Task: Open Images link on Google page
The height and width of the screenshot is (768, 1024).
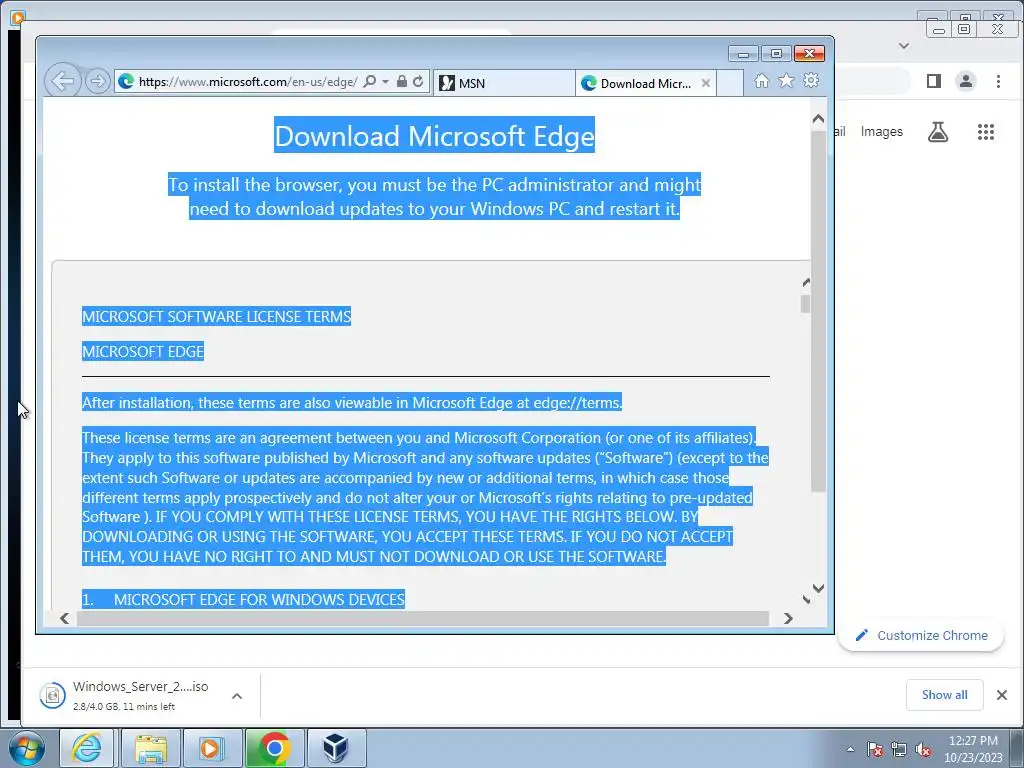Action: (x=882, y=131)
